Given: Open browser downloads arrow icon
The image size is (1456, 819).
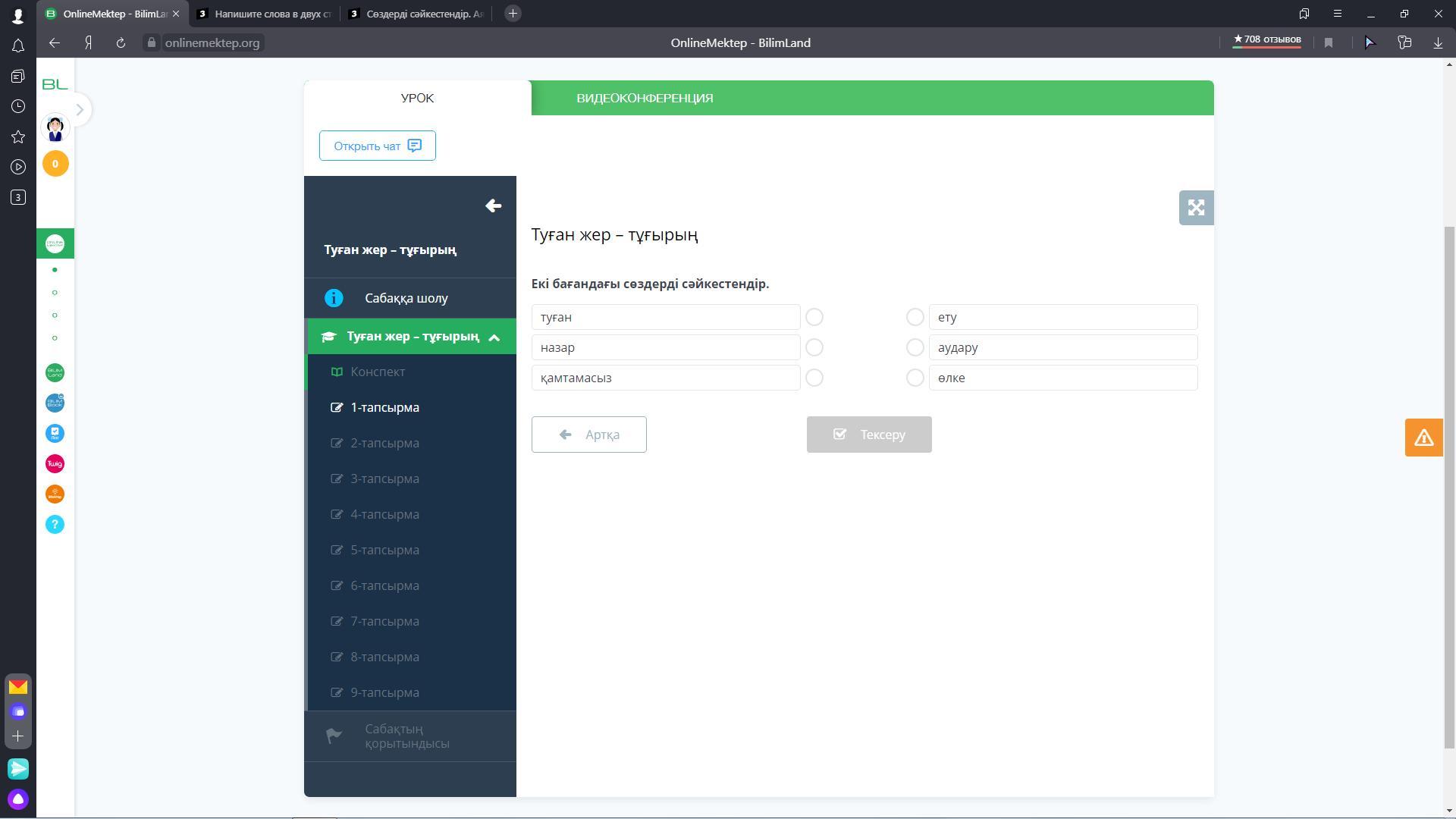Looking at the screenshot, I should pos(1438,43).
